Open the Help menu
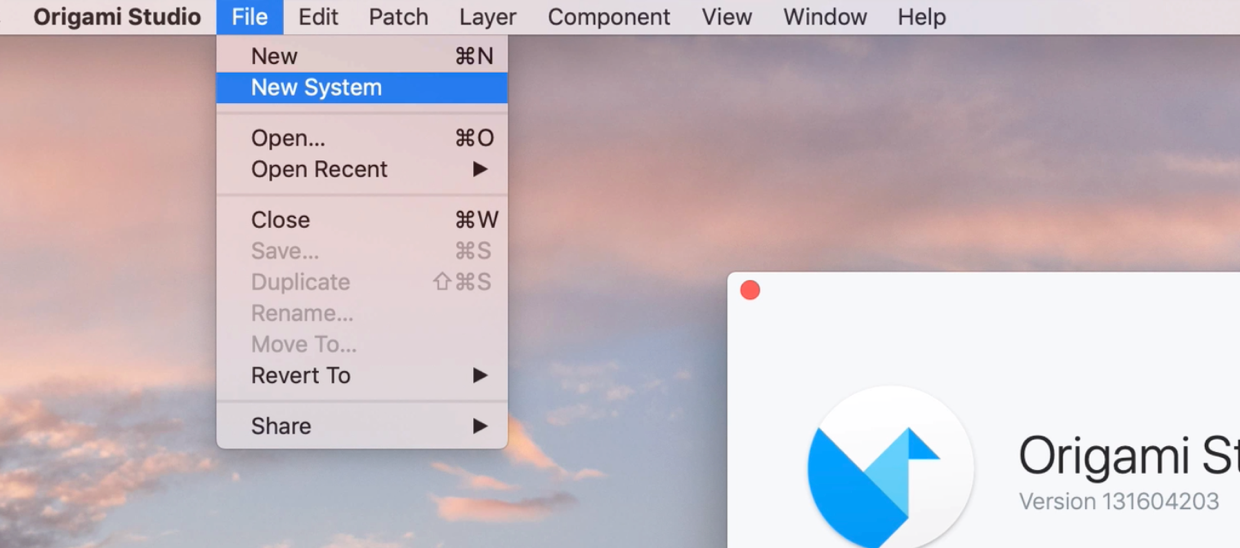Image resolution: width=1240 pixels, height=548 pixels. 921,17
